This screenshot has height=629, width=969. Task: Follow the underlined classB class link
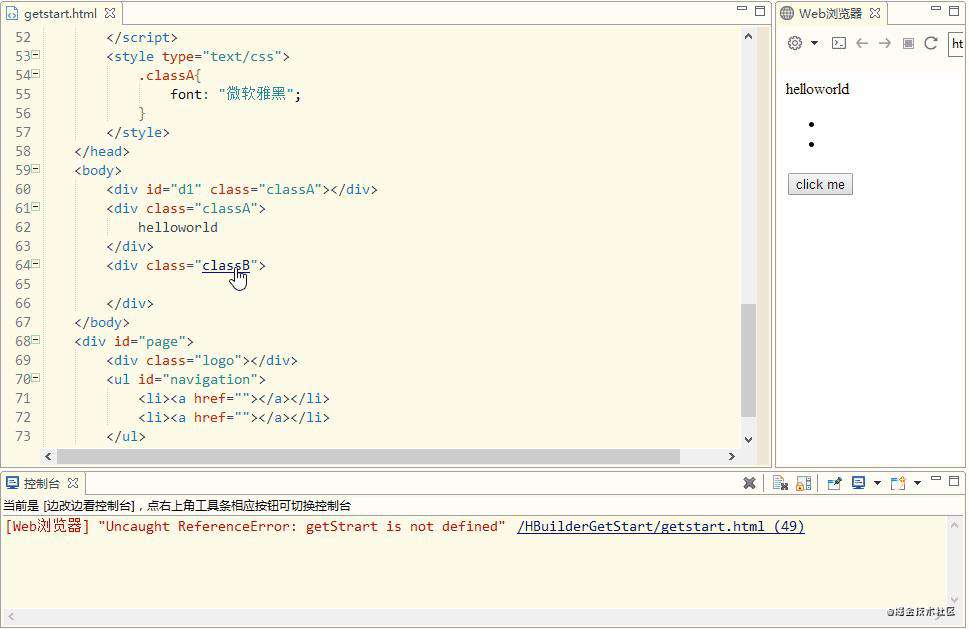[226, 266]
